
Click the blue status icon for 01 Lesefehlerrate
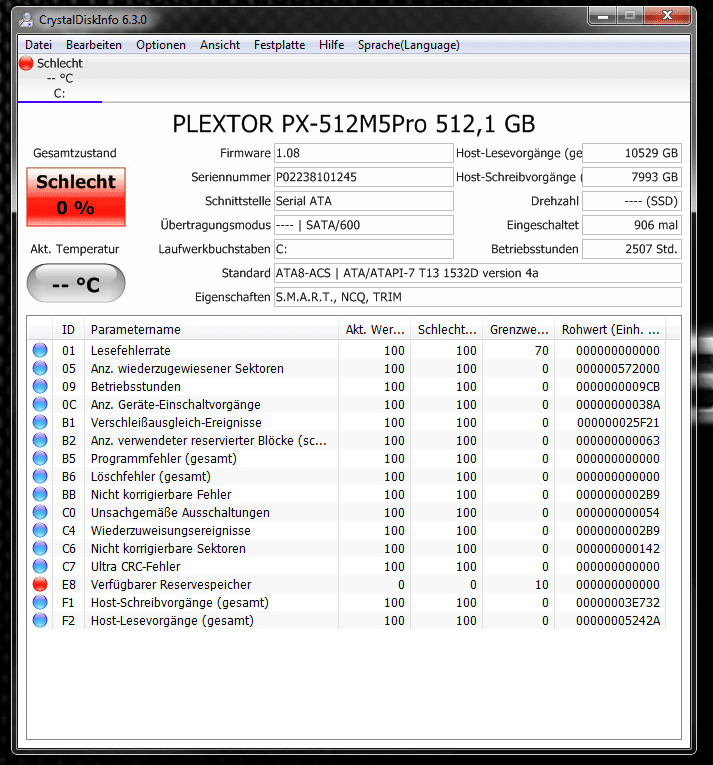(x=40, y=350)
